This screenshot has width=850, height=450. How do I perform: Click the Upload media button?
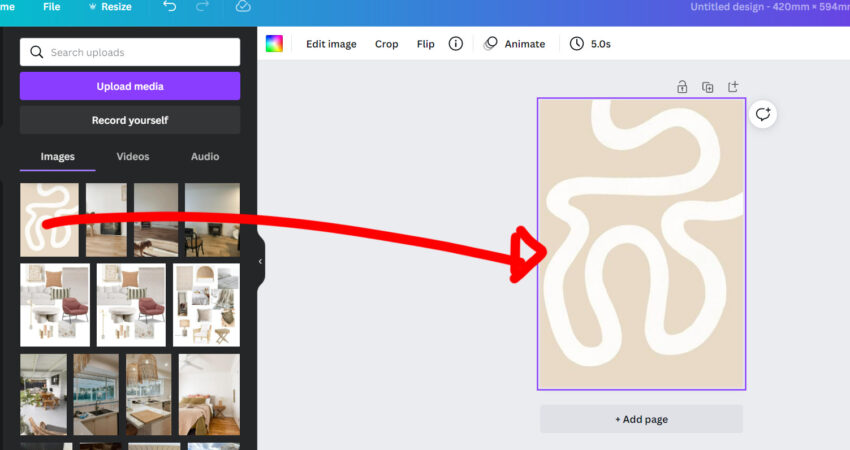(130, 86)
